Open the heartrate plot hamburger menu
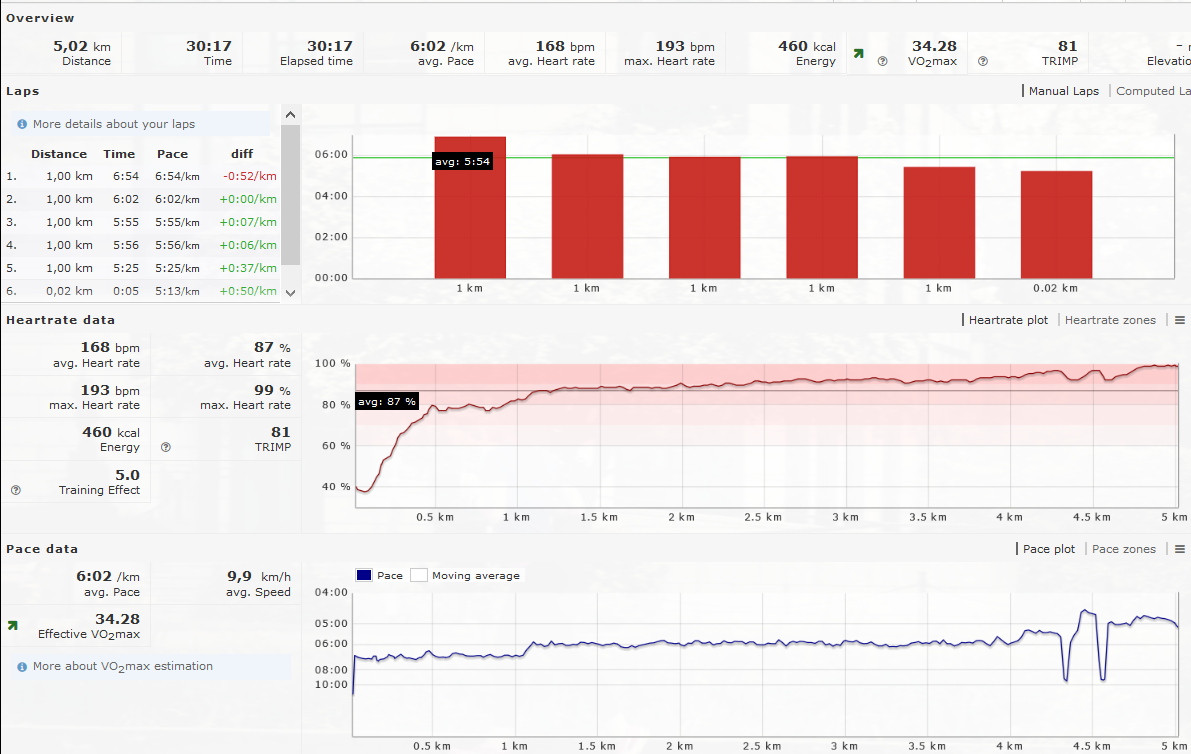The height and width of the screenshot is (754, 1191). pos(1180,320)
